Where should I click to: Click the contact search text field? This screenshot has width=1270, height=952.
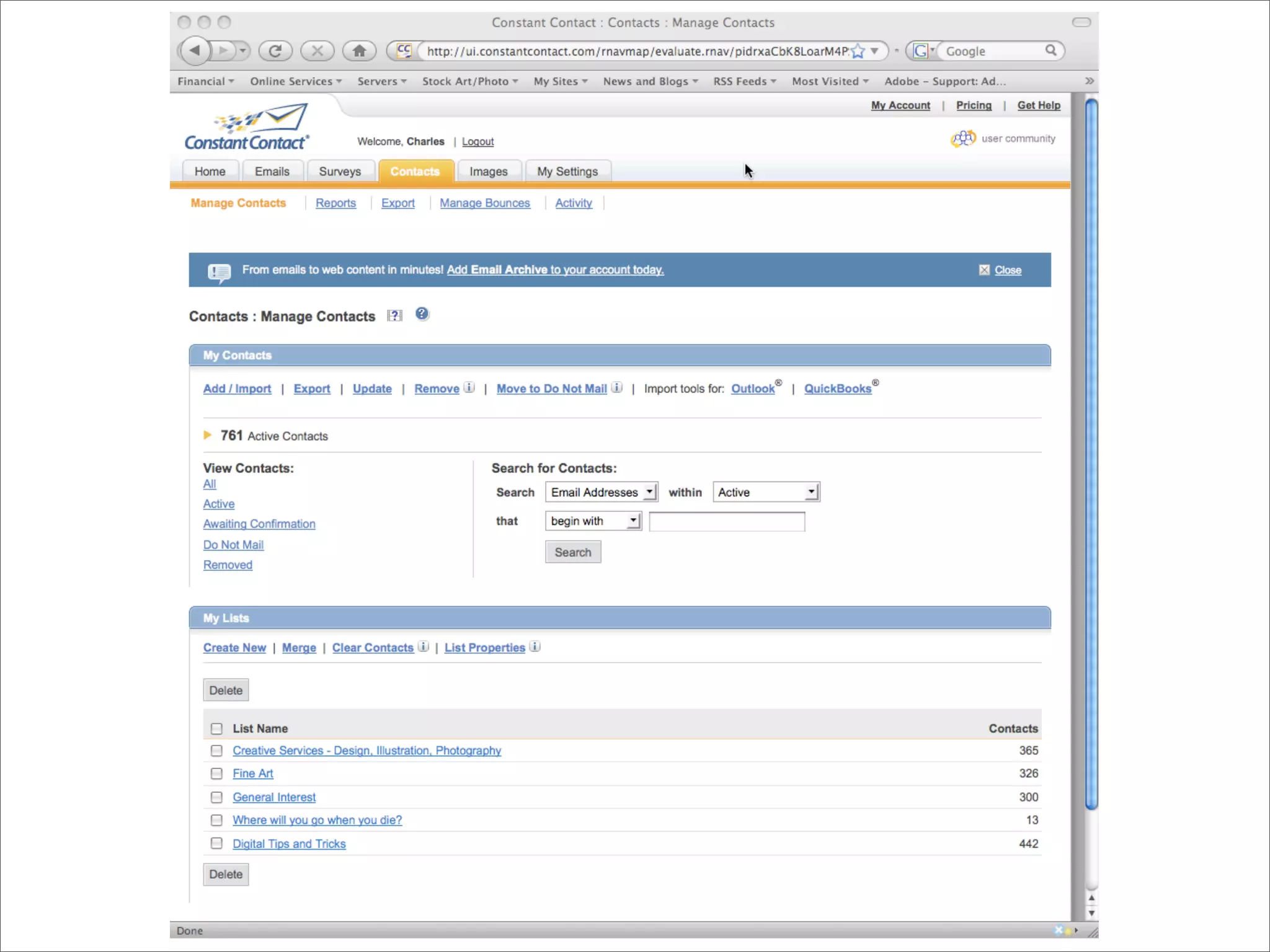click(x=727, y=522)
